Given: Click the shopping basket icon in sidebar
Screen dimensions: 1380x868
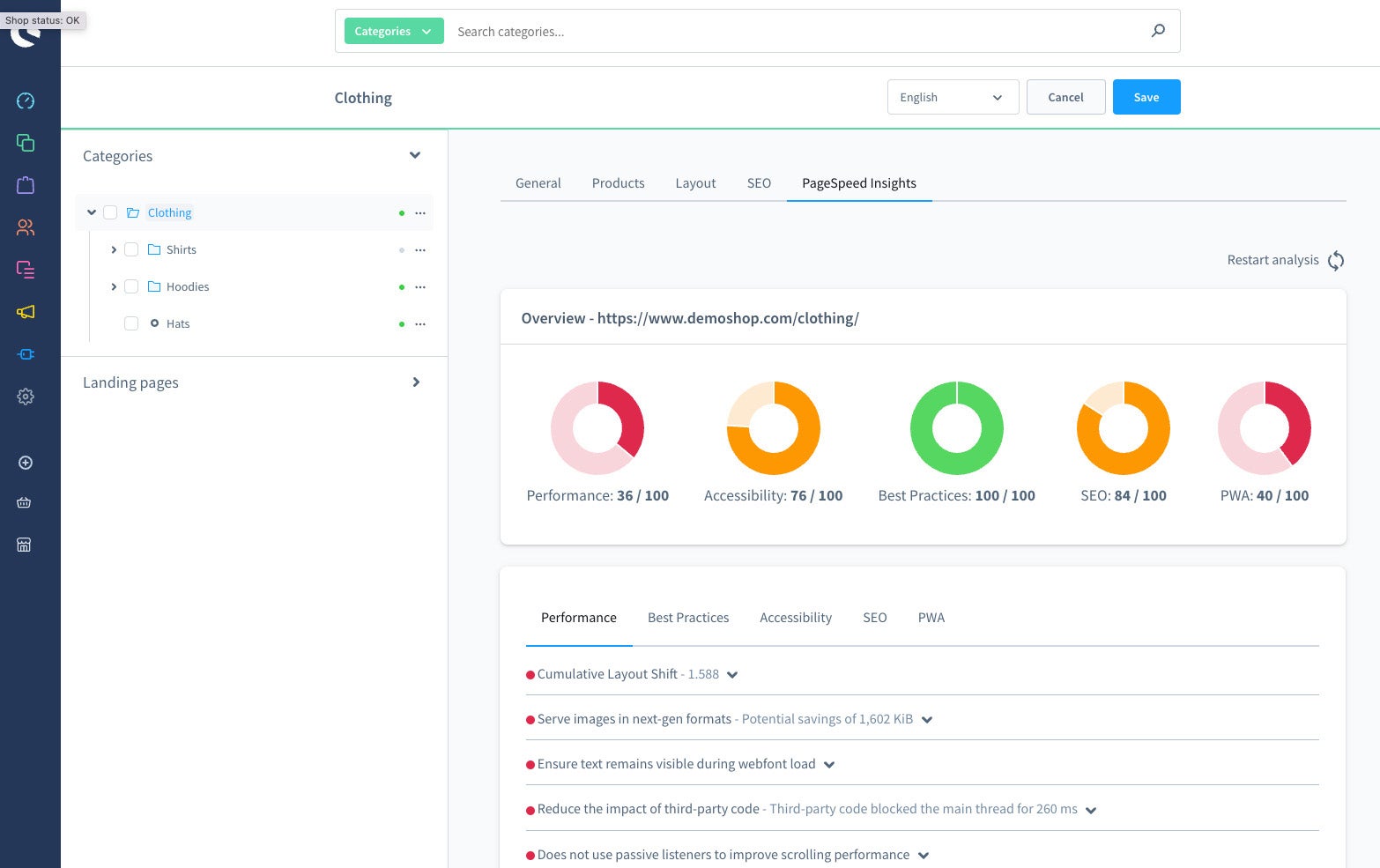Looking at the screenshot, I should click(x=25, y=503).
